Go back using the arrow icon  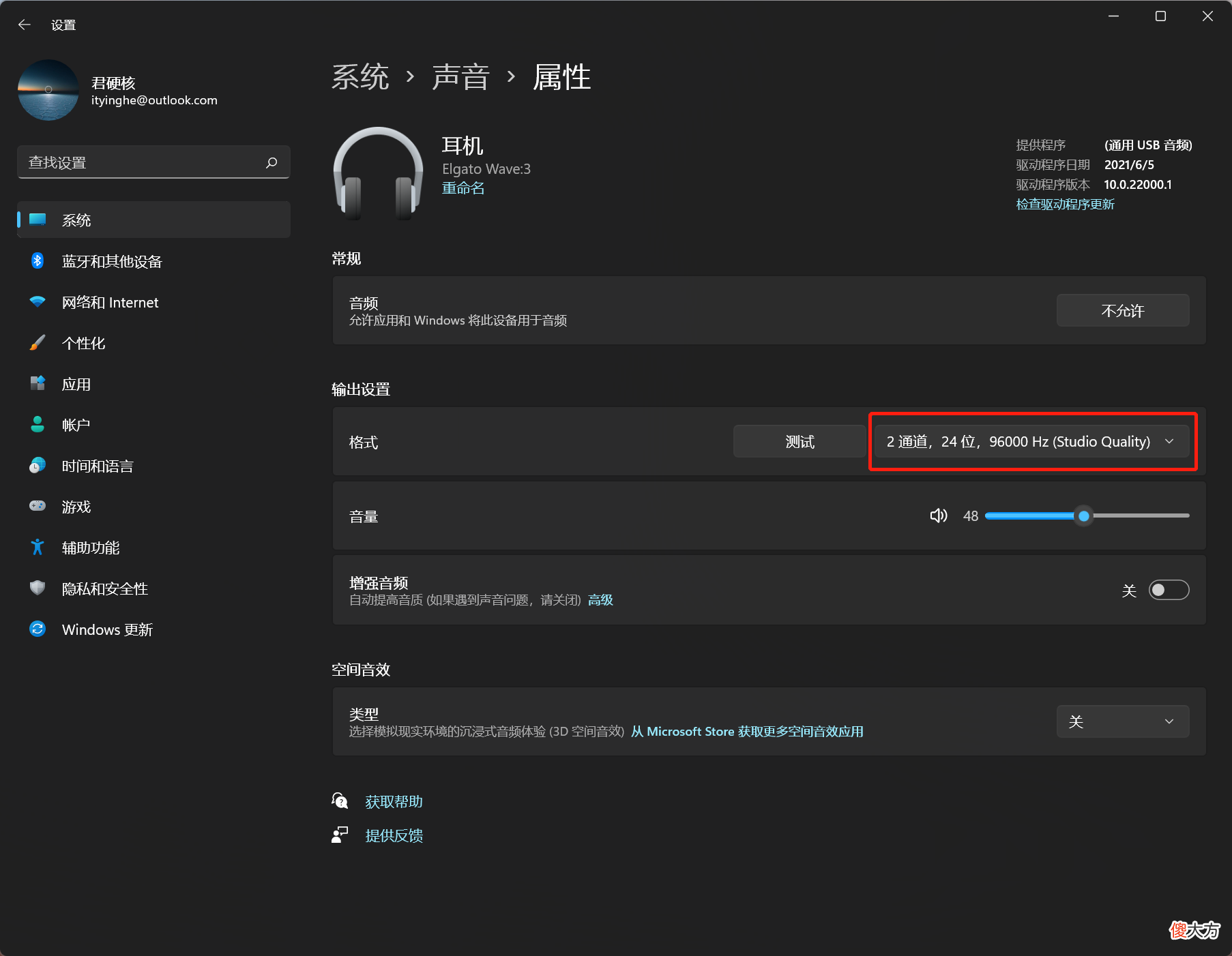click(25, 25)
